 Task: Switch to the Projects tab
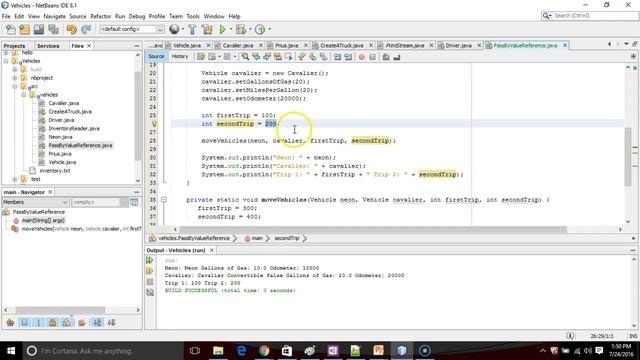tap(15, 46)
